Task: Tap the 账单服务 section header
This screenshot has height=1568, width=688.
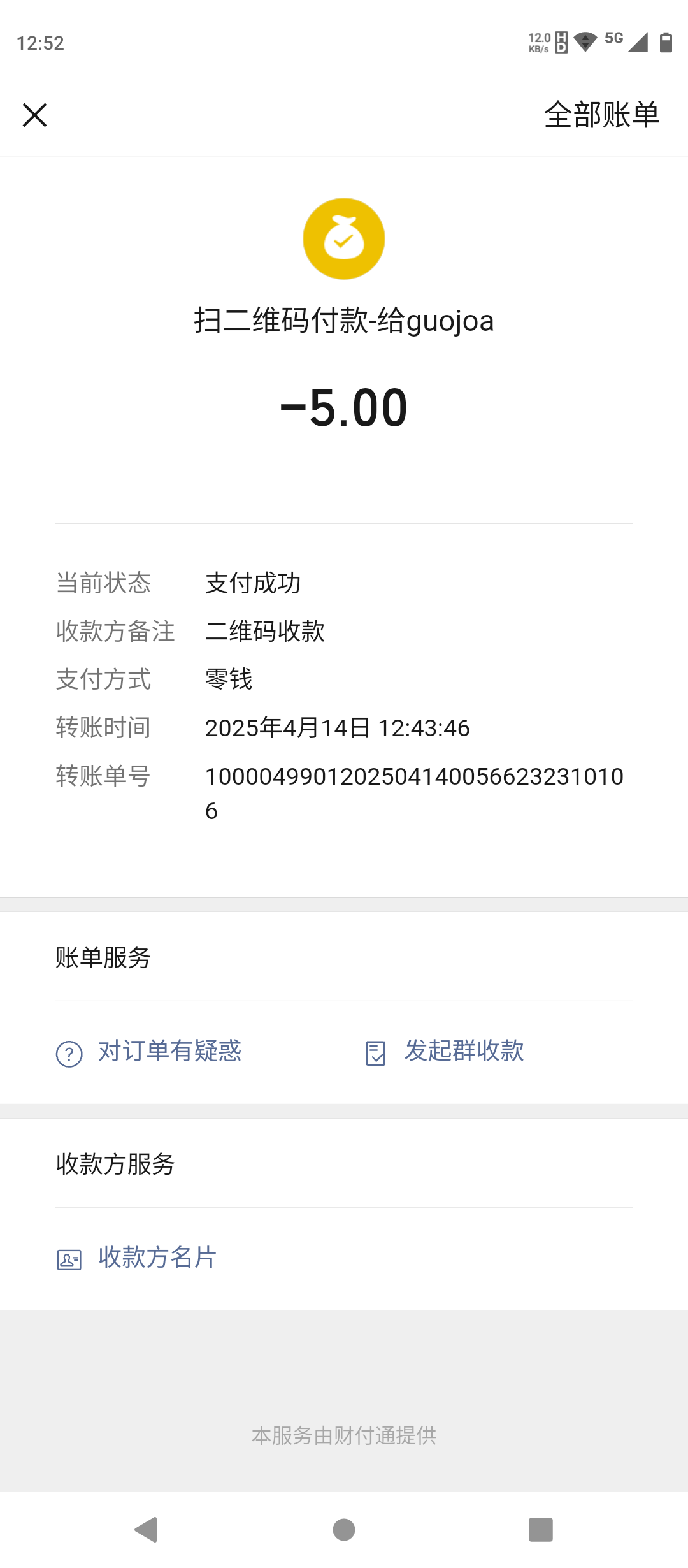Action: (x=103, y=957)
